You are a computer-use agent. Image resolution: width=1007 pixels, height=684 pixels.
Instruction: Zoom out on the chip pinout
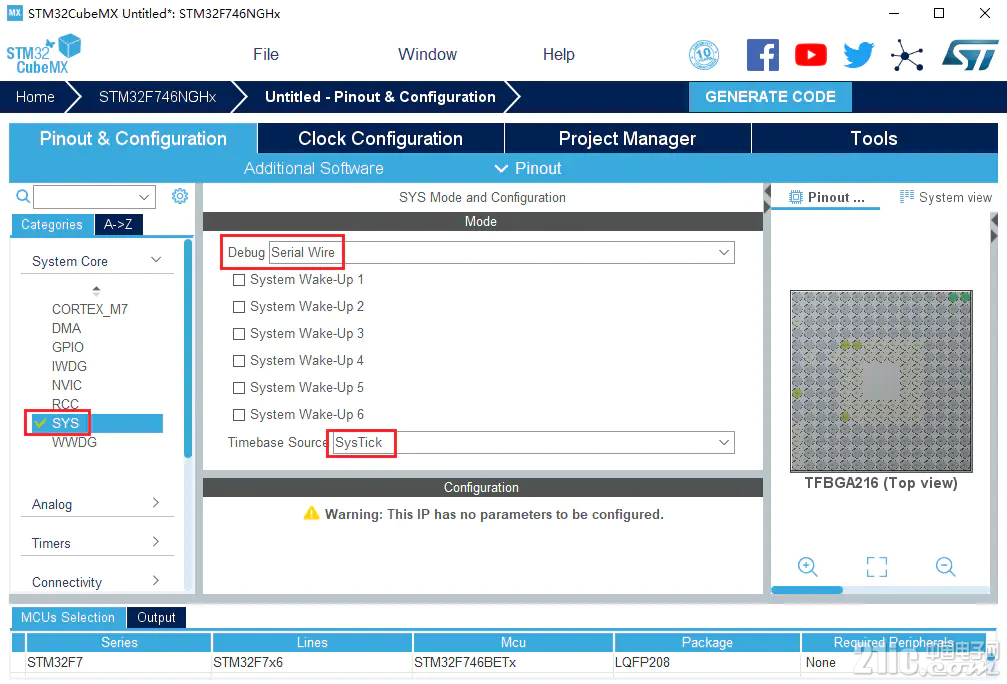click(x=945, y=566)
